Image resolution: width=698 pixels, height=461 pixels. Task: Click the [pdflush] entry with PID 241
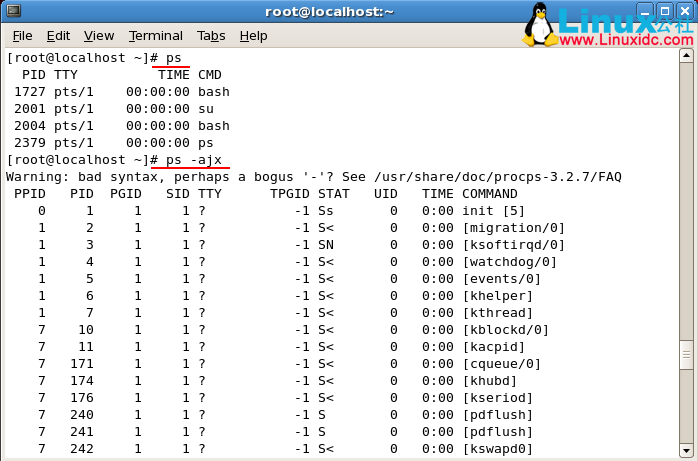[498, 432]
